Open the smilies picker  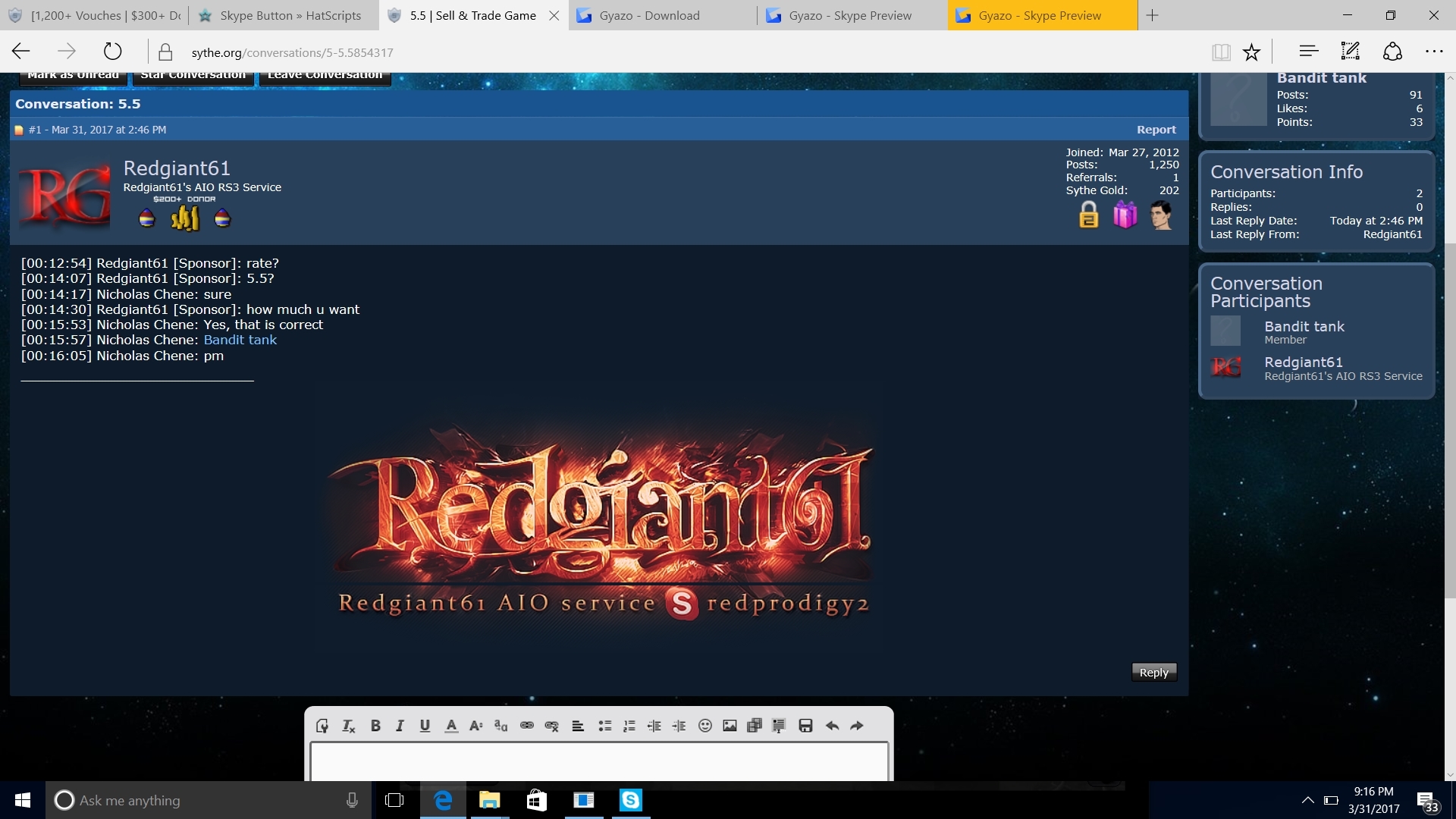[705, 726]
